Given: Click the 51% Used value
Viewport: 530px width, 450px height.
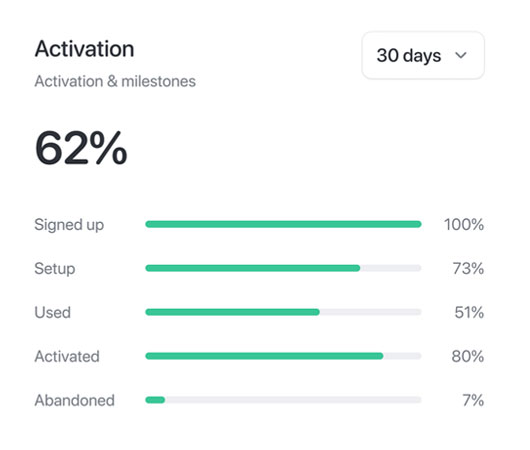Looking at the screenshot, I should pos(469,312).
